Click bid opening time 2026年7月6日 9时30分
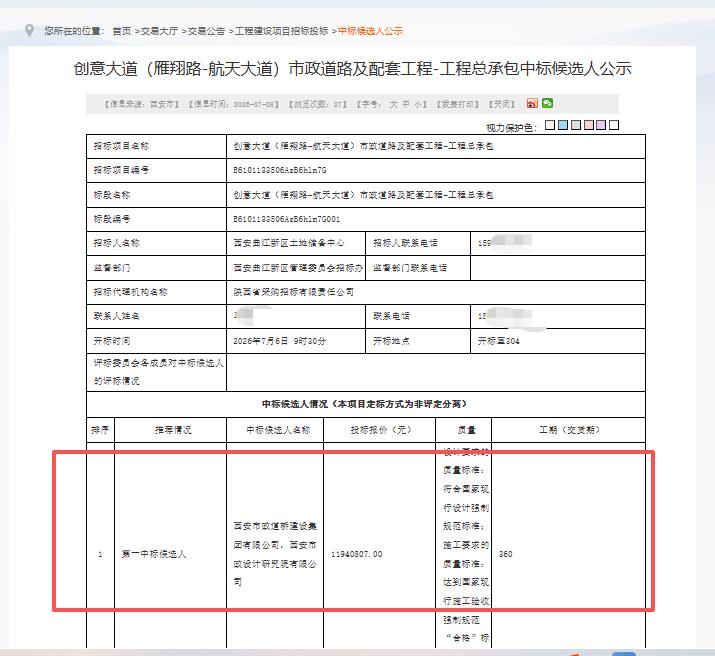This screenshot has width=715, height=656. [x=280, y=341]
